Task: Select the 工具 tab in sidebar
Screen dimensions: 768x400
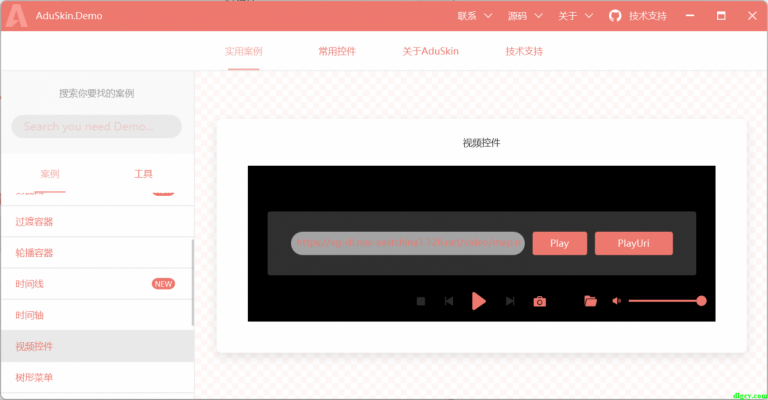Action: (143, 173)
